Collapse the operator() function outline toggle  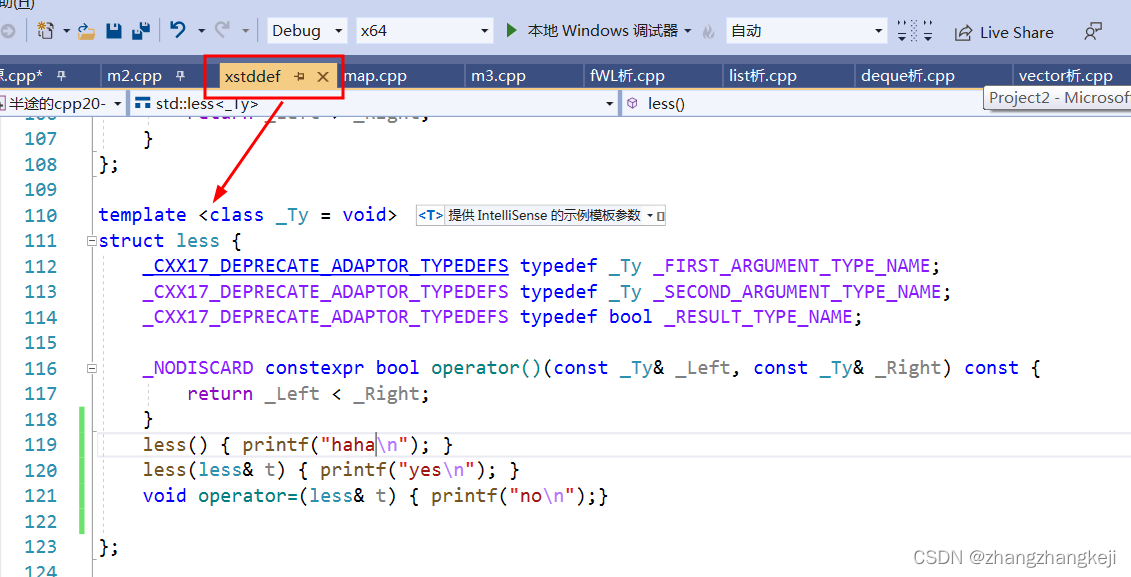coord(92,368)
